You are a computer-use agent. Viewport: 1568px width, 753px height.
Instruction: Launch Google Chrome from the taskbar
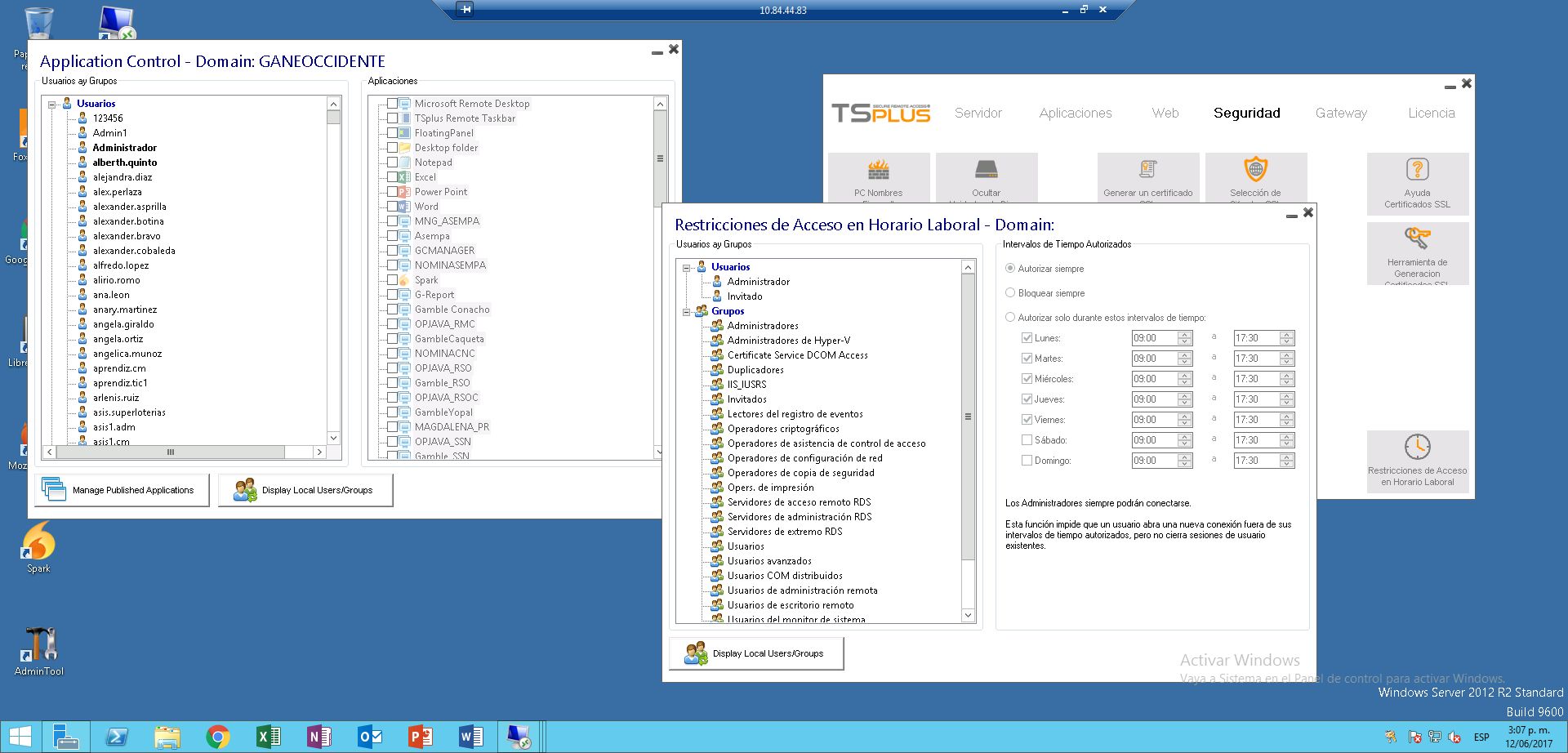click(217, 737)
